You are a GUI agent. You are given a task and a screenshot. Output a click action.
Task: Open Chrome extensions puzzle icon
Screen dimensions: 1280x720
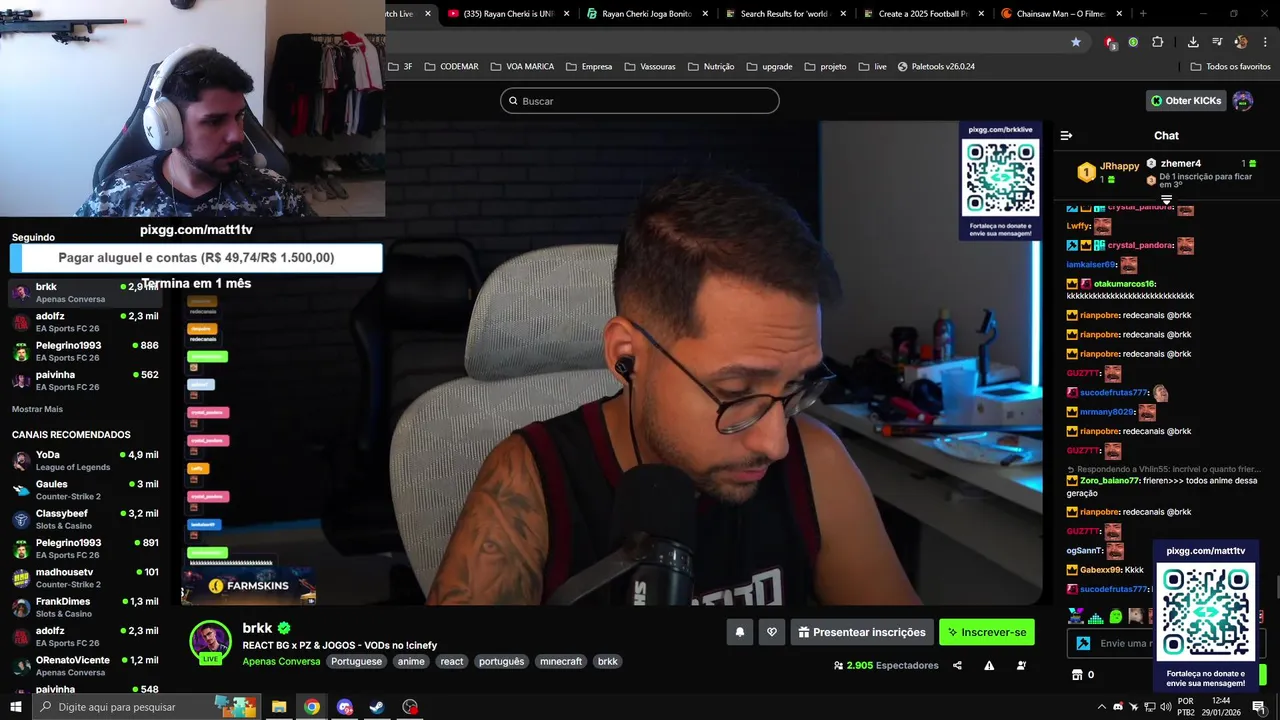pyautogui.click(x=1158, y=42)
